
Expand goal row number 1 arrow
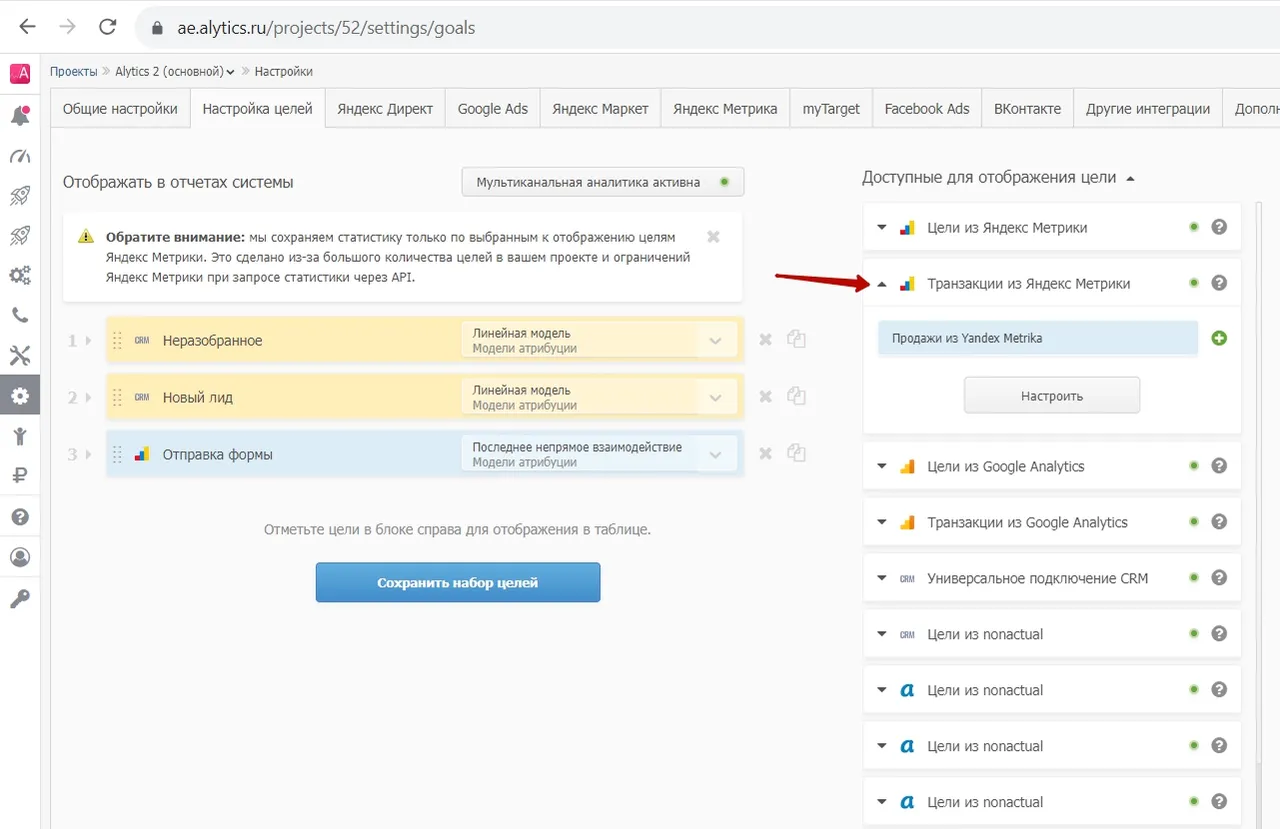88,340
